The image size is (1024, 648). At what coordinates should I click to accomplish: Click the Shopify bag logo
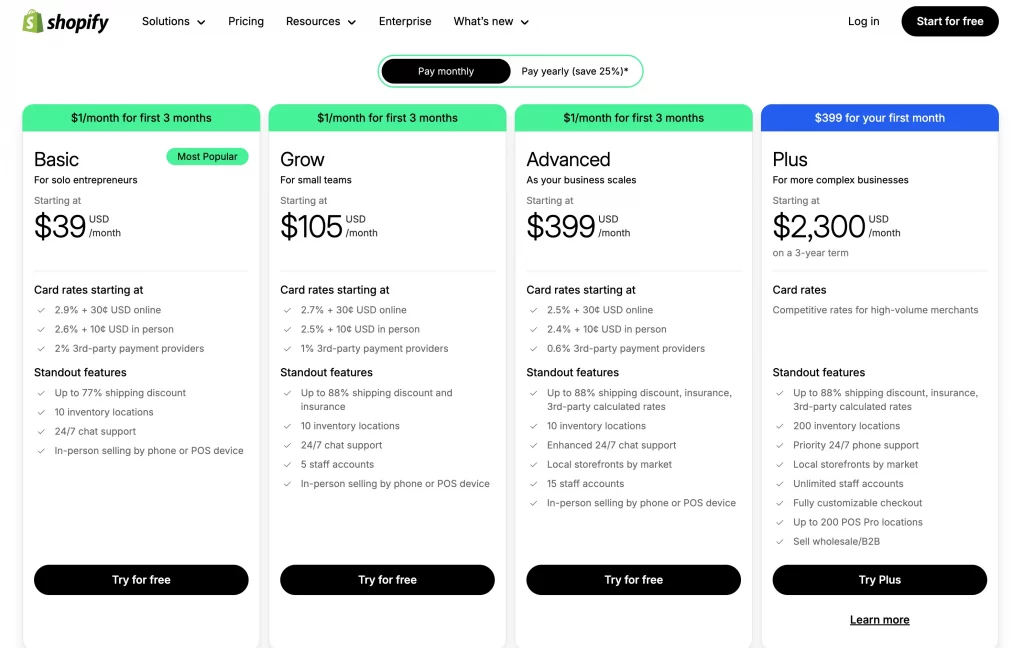pyautogui.click(x=33, y=21)
